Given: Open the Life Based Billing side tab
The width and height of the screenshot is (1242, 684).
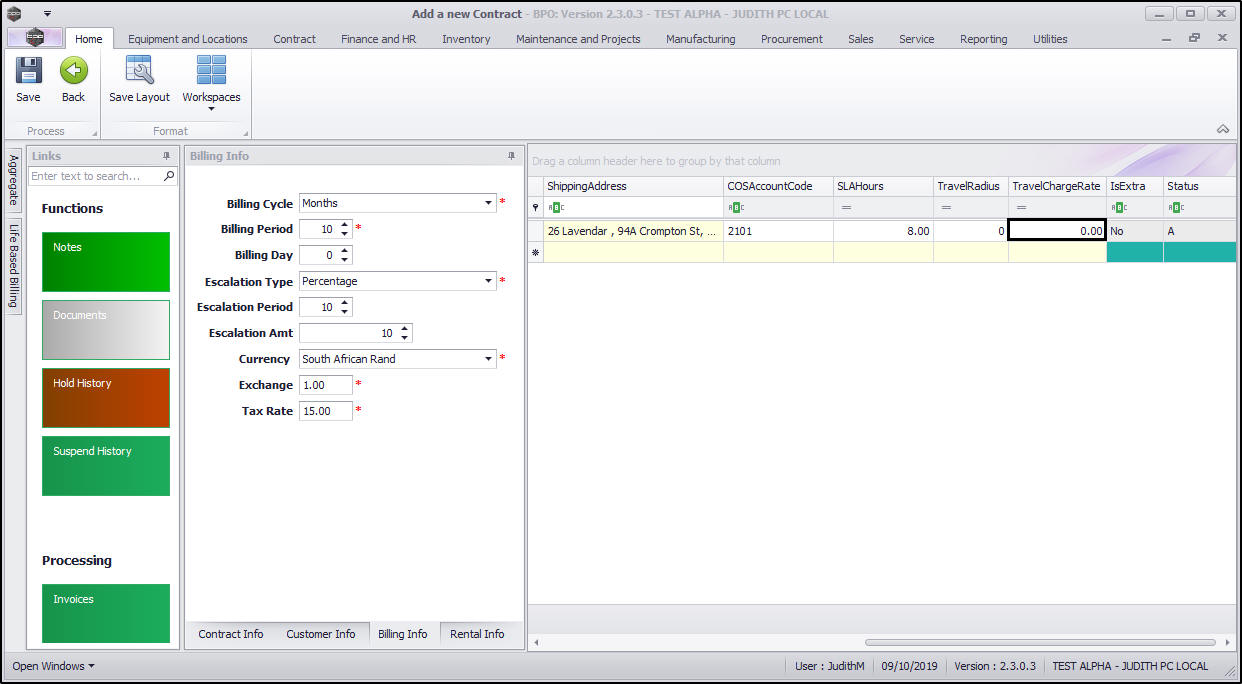Looking at the screenshot, I should (x=14, y=265).
